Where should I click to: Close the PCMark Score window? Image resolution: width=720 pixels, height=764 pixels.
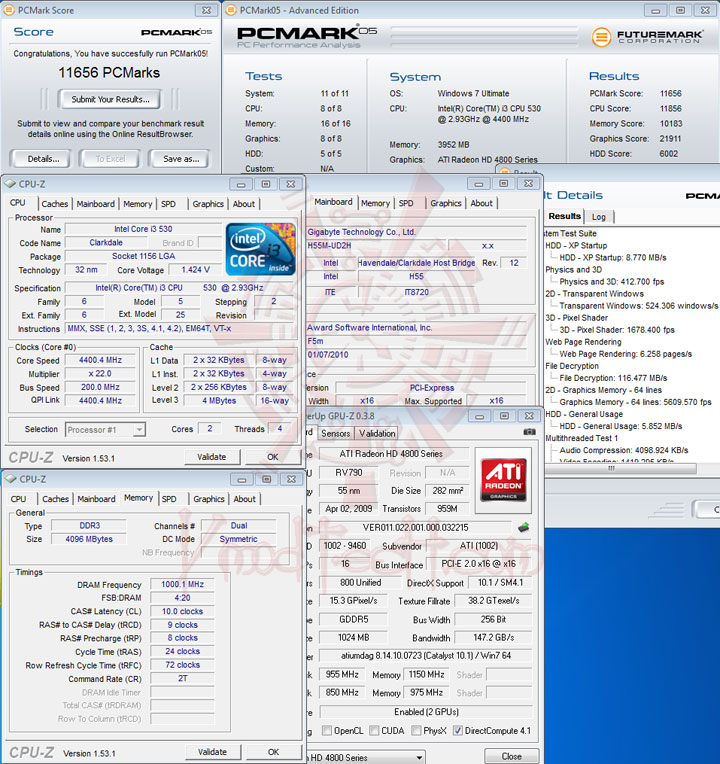click(x=207, y=10)
